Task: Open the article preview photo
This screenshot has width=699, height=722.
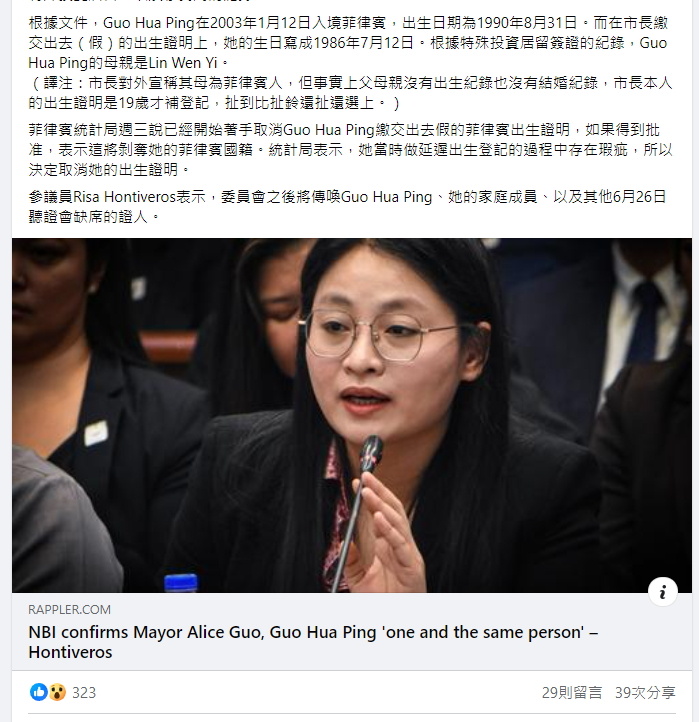Action: [x=352, y=415]
